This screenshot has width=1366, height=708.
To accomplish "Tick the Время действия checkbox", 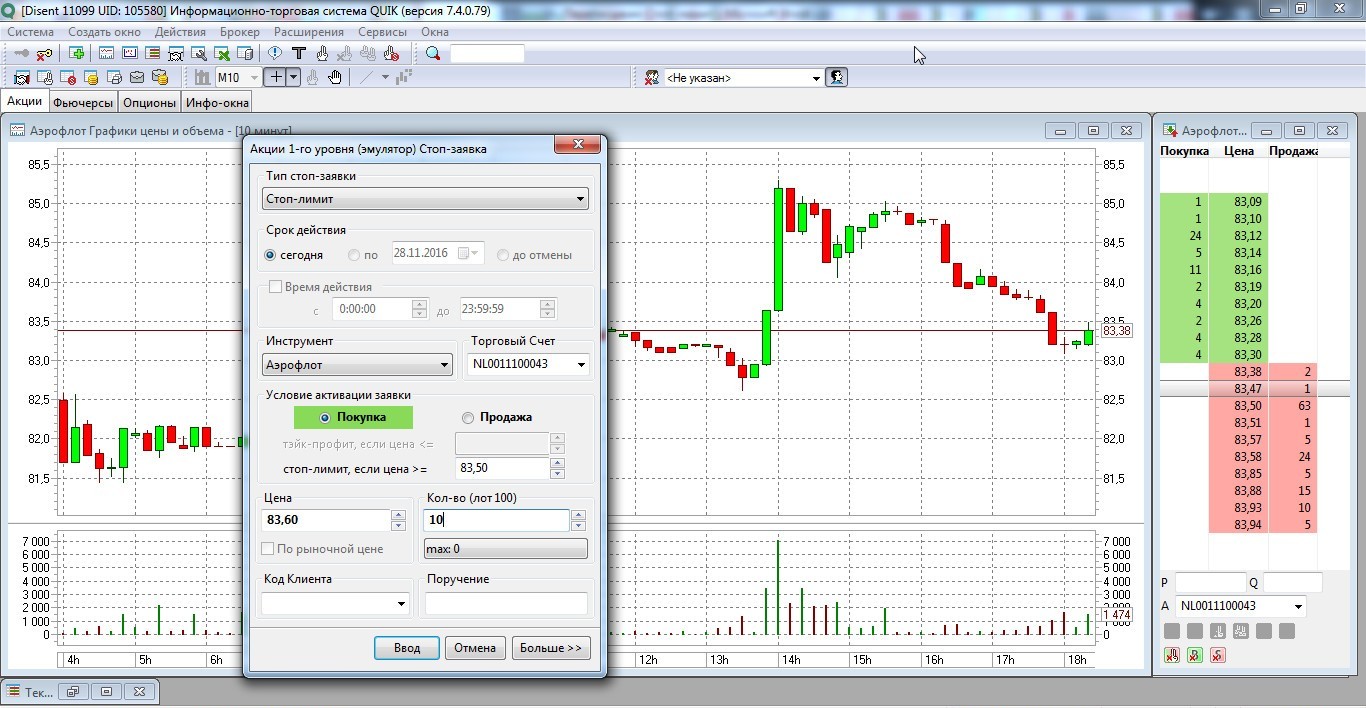I will [275, 287].
